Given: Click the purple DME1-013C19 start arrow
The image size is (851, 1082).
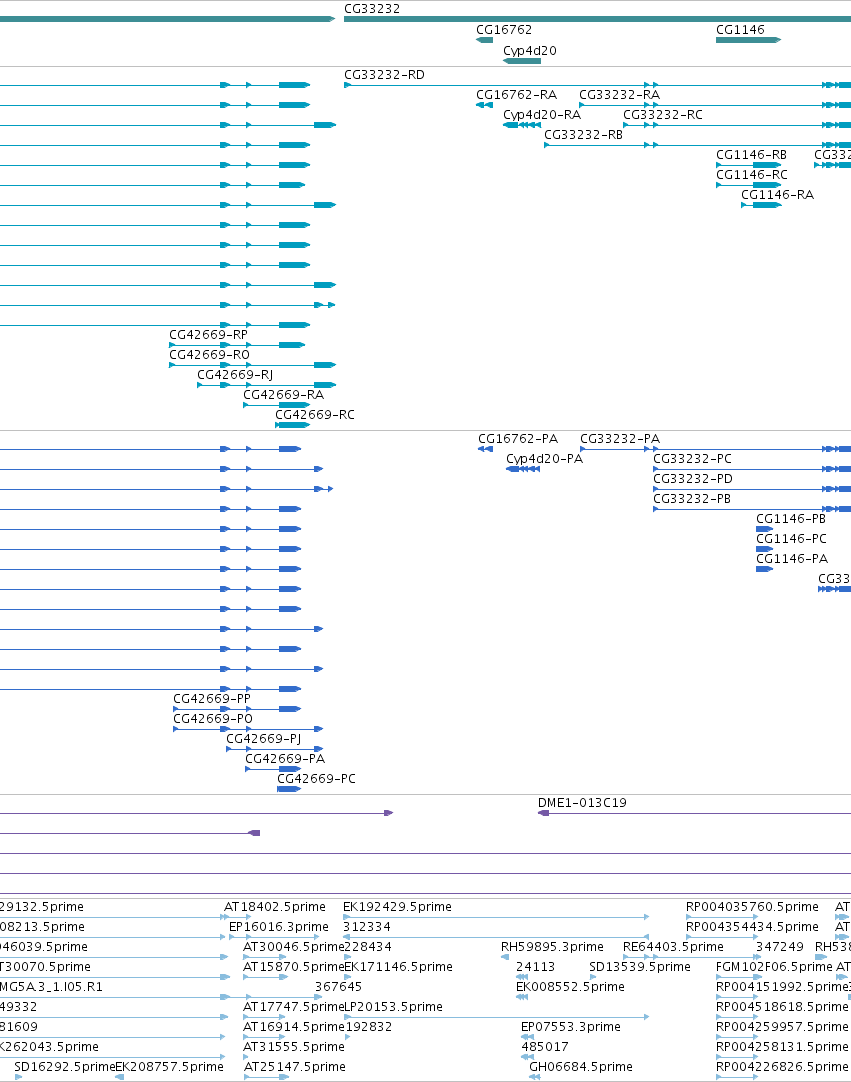Looking at the screenshot, I should (x=543, y=813).
